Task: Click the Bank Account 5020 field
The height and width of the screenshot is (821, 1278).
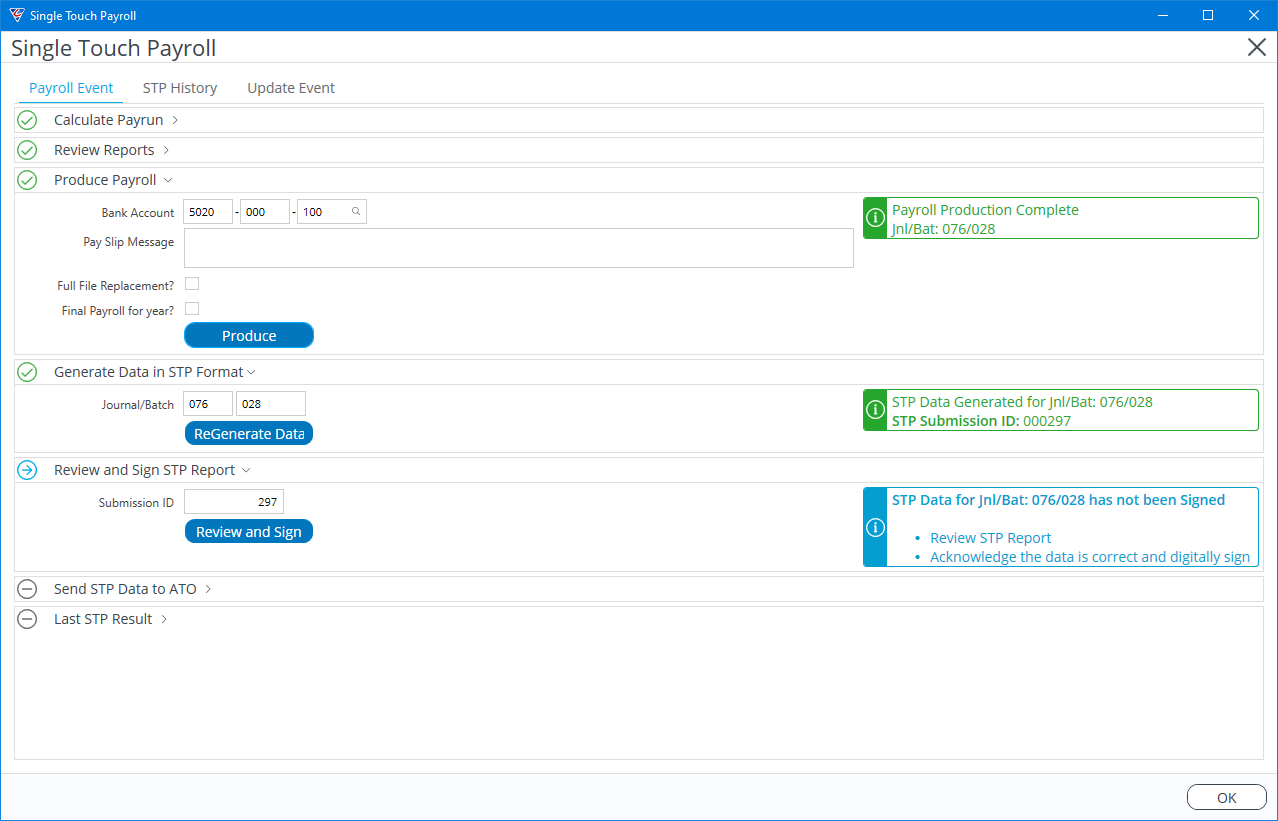Action: [x=208, y=212]
